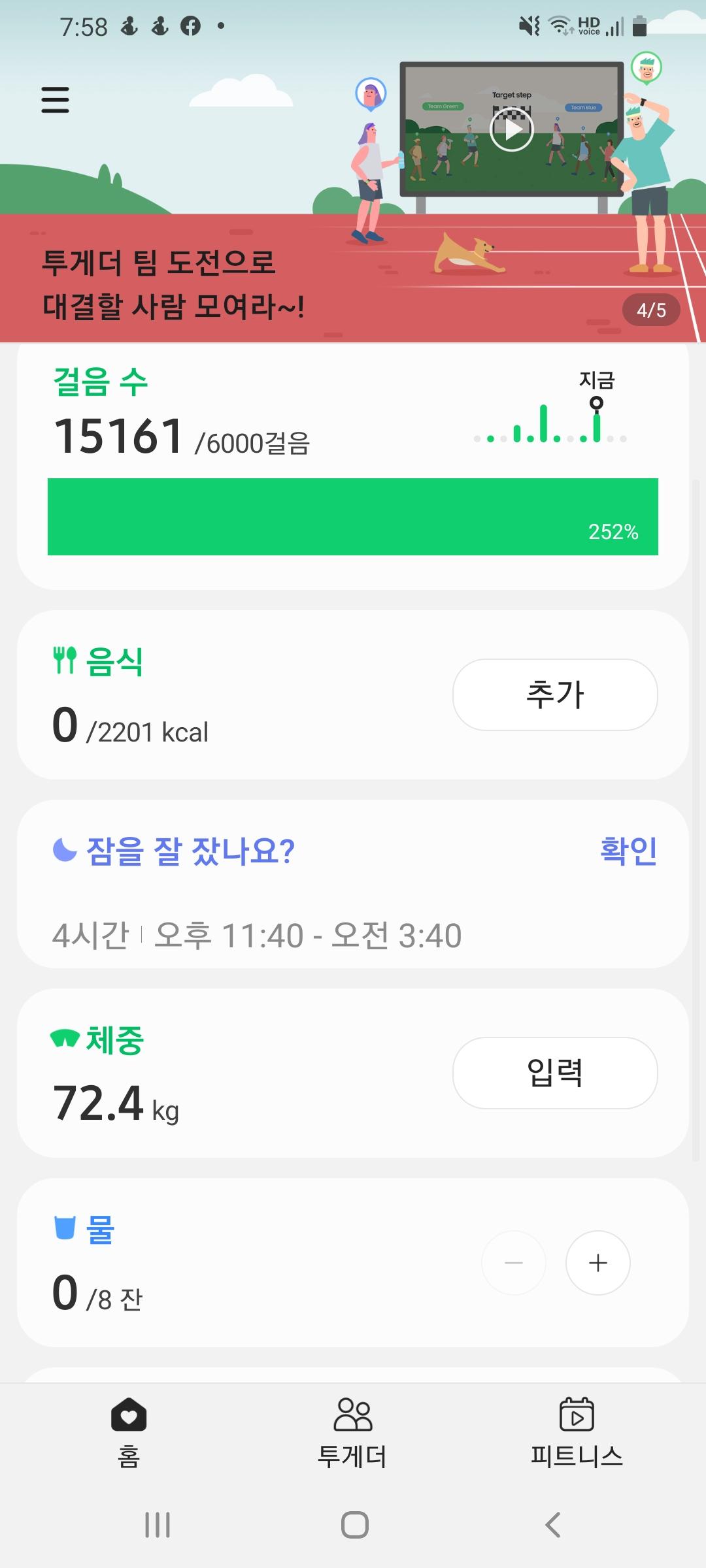The image size is (706, 1568).
Task: Tap the blue water cup icon
Action: [65, 1228]
